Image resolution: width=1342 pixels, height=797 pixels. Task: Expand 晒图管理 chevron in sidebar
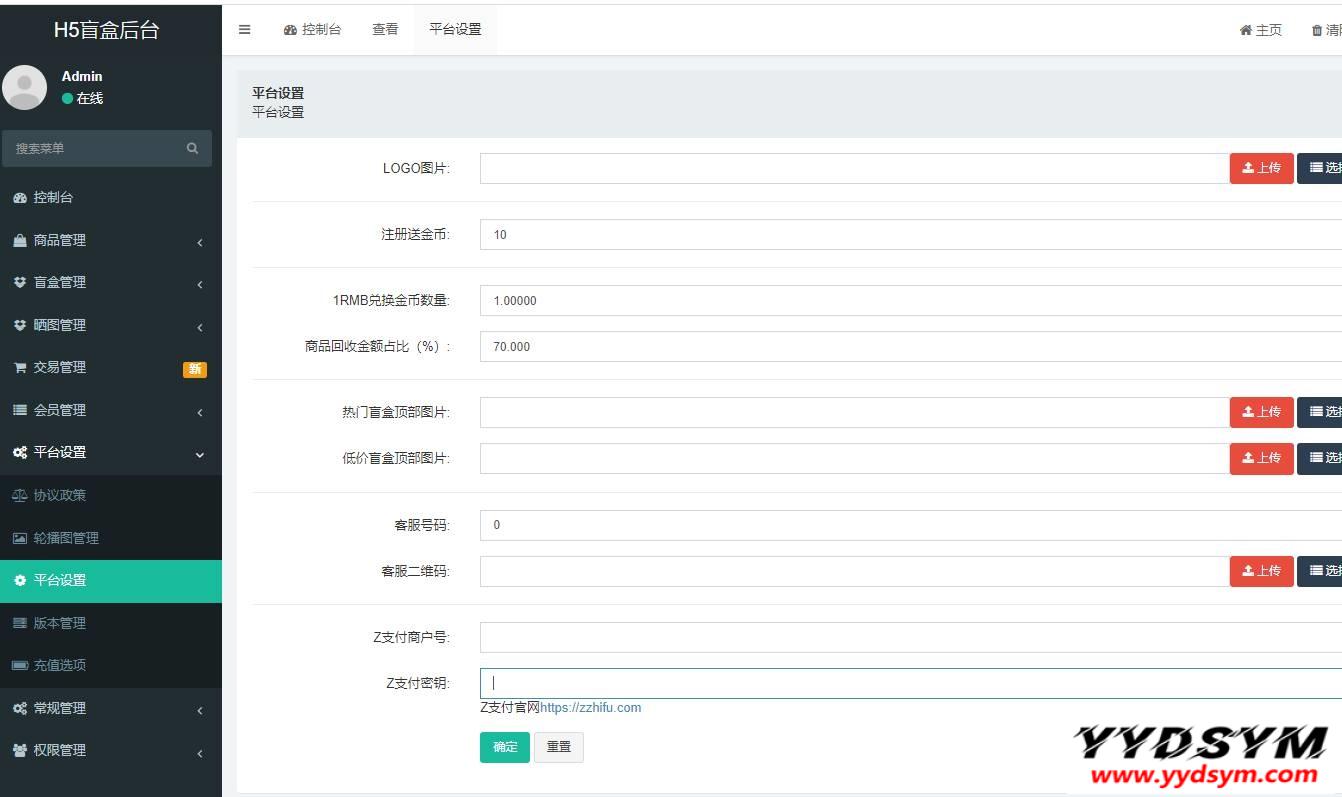click(x=200, y=327)
